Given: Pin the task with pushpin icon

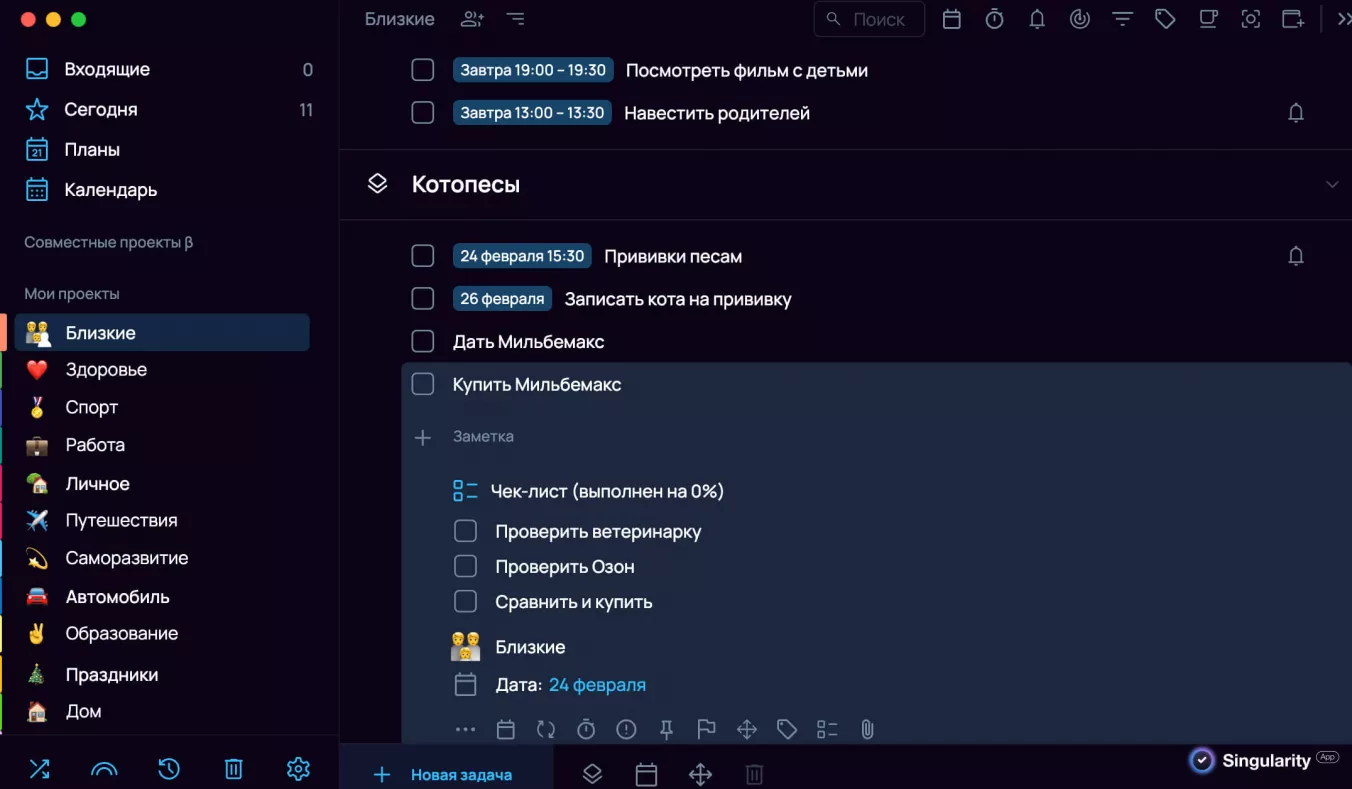Looking at the screenshot, I should pyautogui.click(x=666, y=730).
